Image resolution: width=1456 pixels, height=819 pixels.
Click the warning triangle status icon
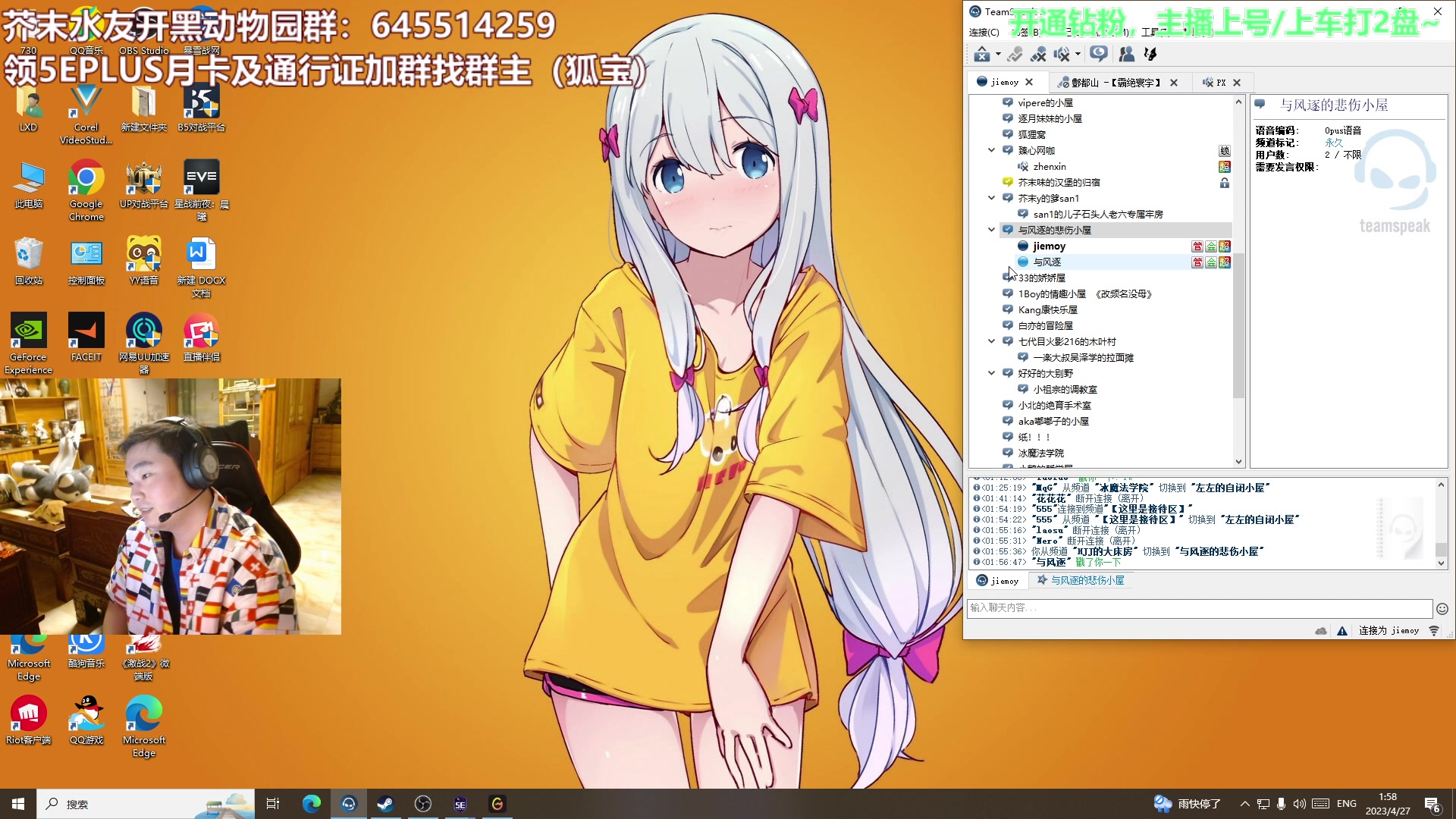(x=1342, y=631)
